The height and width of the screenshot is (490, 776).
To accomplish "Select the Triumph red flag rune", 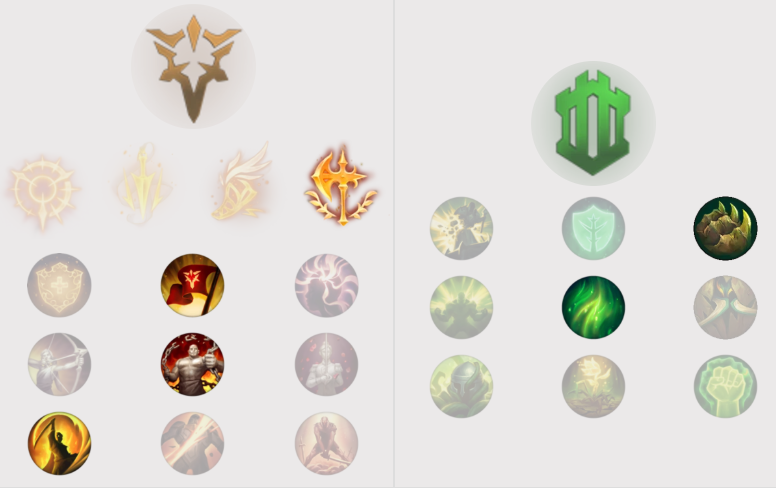I will [x=193, y=285].
